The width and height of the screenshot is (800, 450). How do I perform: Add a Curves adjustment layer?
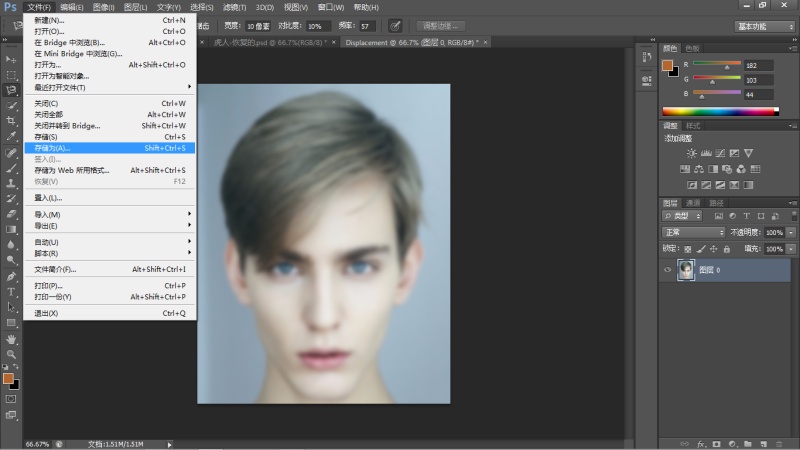(x=720, y=153)
